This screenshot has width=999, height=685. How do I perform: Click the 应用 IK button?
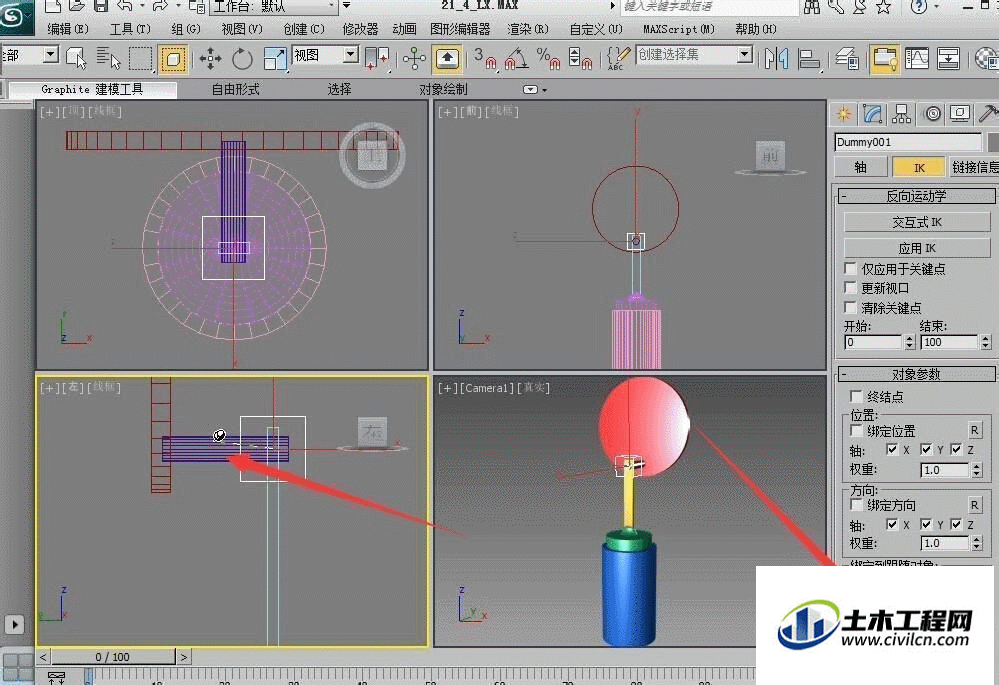pos(917,248)
